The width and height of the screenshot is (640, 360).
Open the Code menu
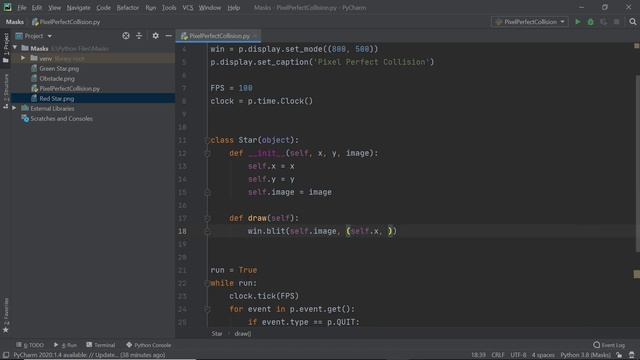[103, 7]
